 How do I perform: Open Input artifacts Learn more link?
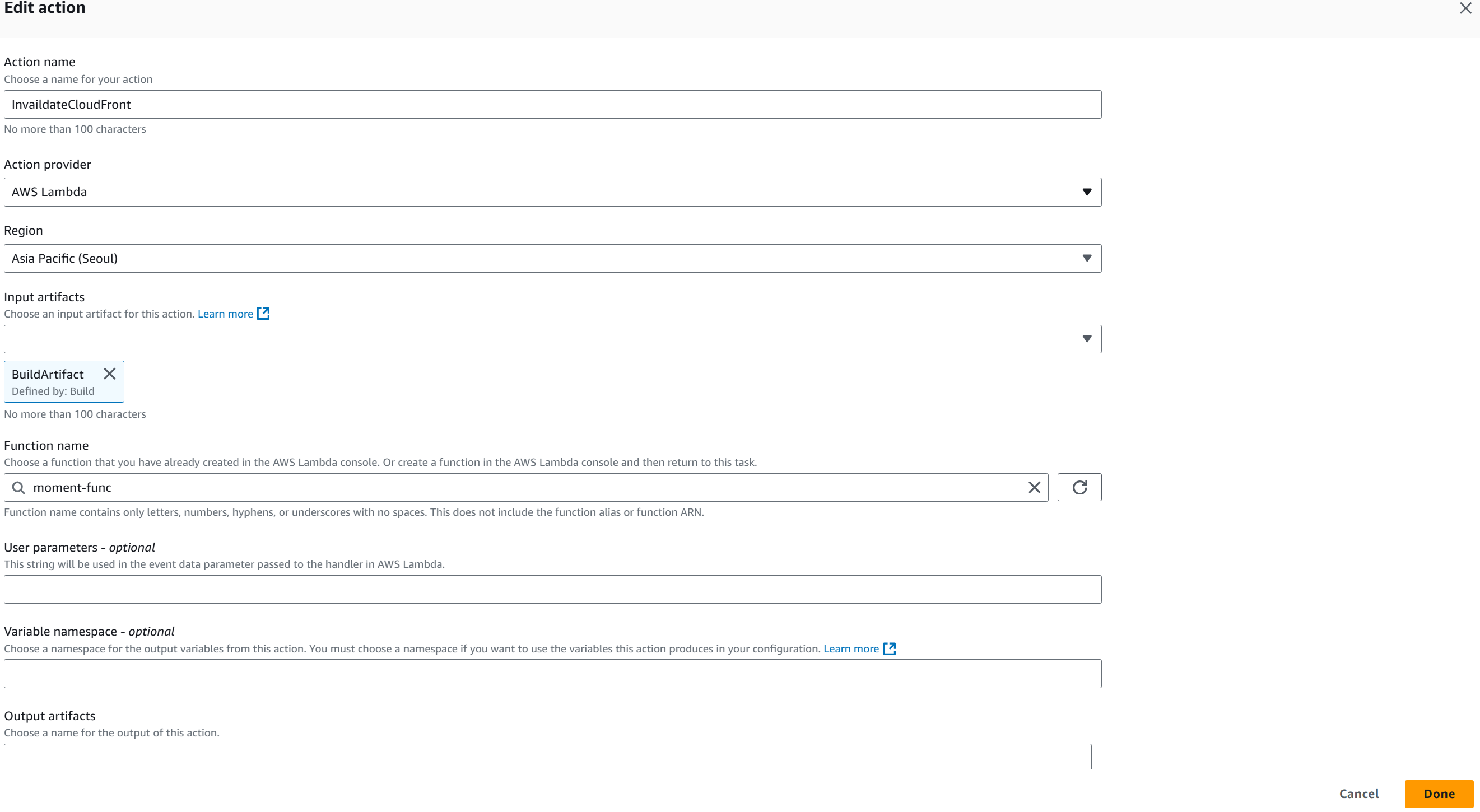tap(225, 314)
